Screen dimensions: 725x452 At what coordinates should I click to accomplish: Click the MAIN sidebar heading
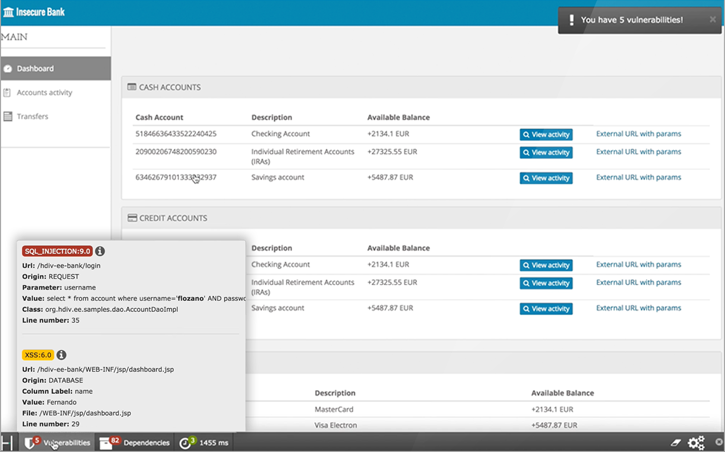pyautogui.click(x=14, y=37)
